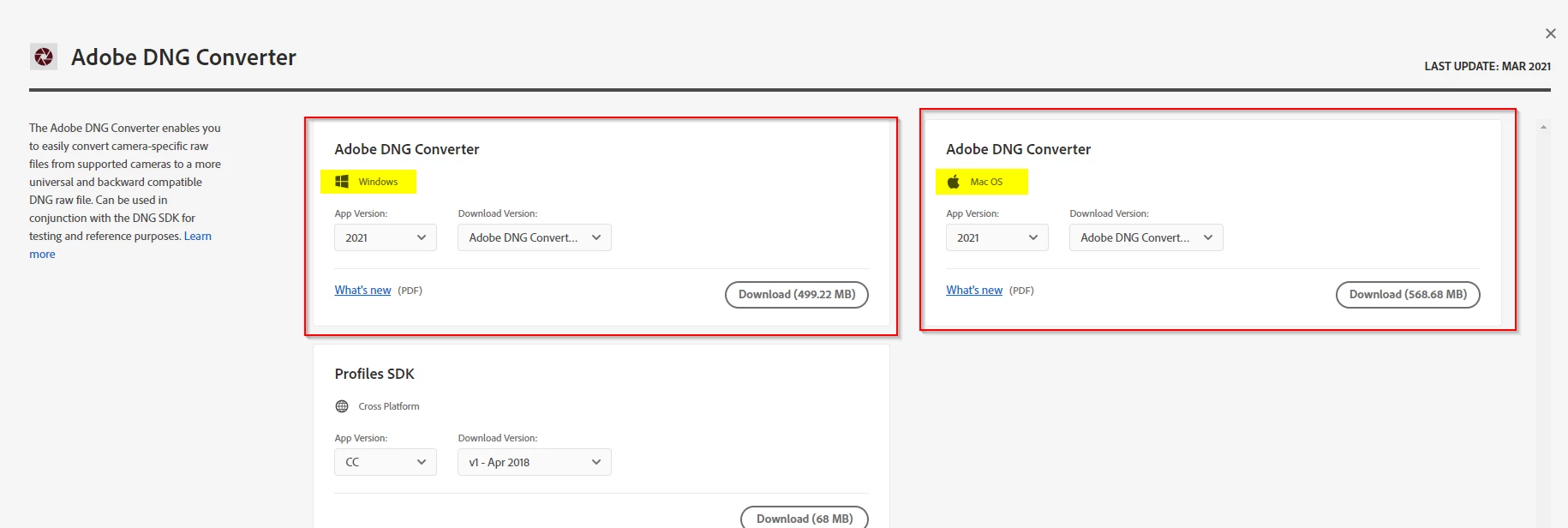The image size is (1568, 528).
Task: Click the Cross Platform globe icon
Action: [342, 406]
